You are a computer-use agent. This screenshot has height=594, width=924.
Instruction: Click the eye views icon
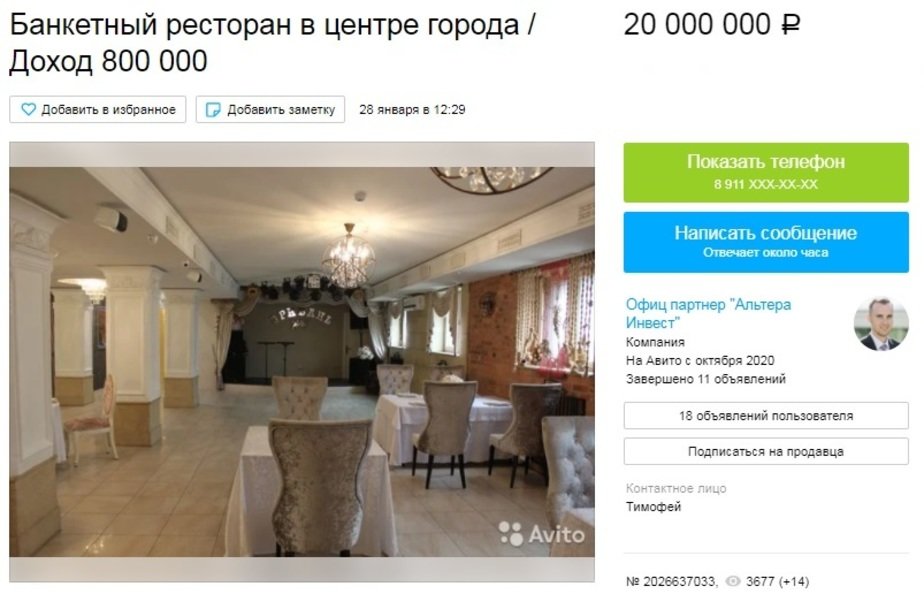[x=732, y=582]
